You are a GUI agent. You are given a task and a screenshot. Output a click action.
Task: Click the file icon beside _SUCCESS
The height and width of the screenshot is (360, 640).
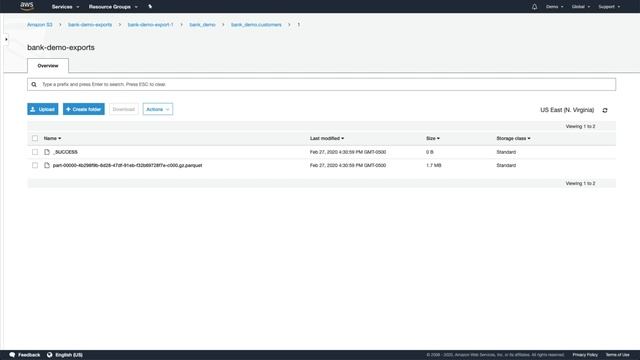click(47, 152)
